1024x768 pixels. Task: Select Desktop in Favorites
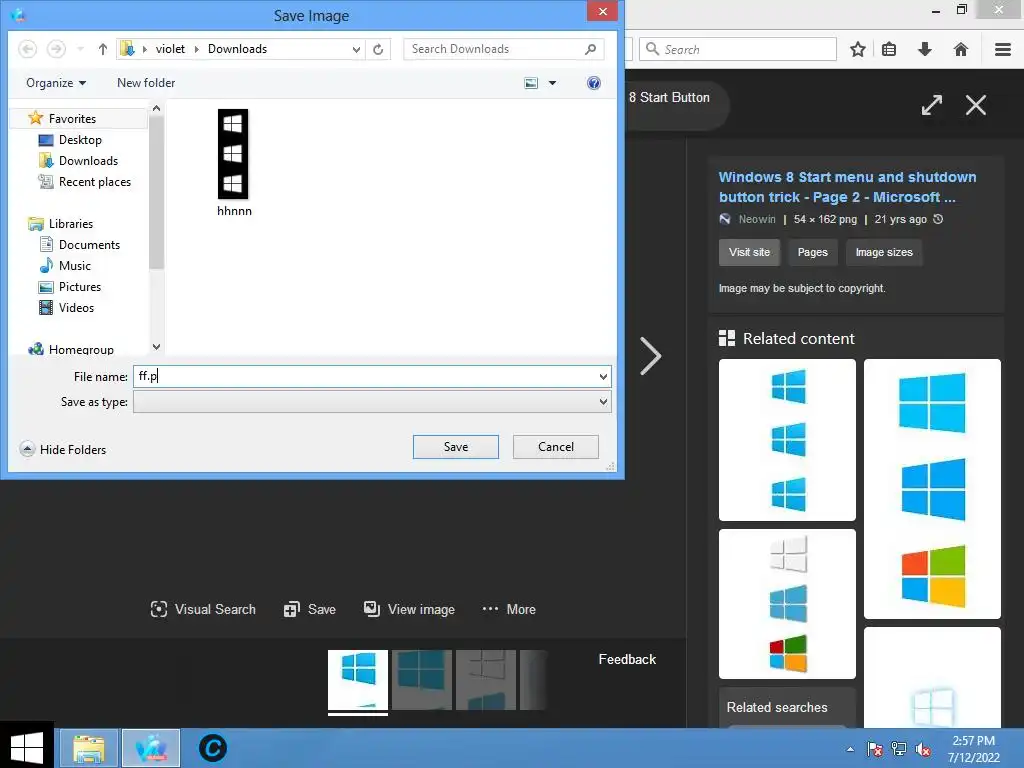click(80, 140)
